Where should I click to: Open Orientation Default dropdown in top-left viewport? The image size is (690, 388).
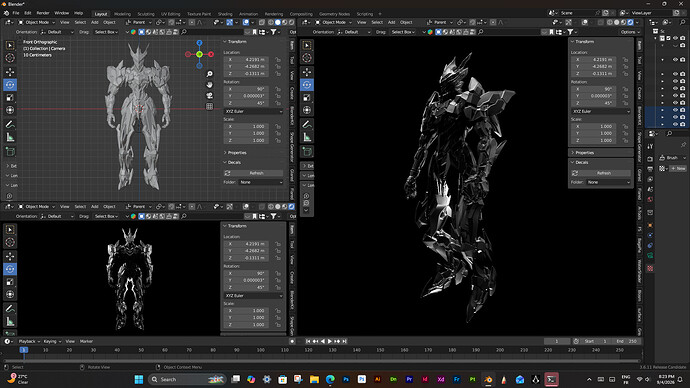coord(57,32)
